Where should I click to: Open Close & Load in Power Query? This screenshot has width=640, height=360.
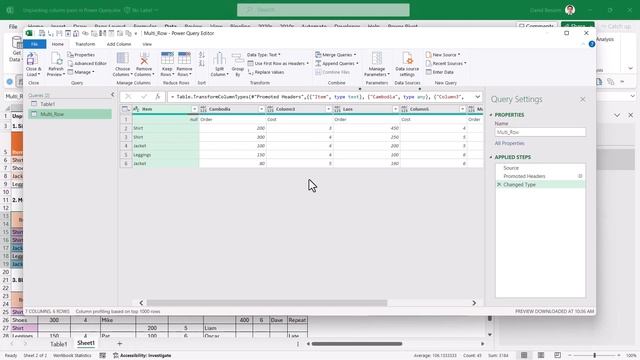33,64
